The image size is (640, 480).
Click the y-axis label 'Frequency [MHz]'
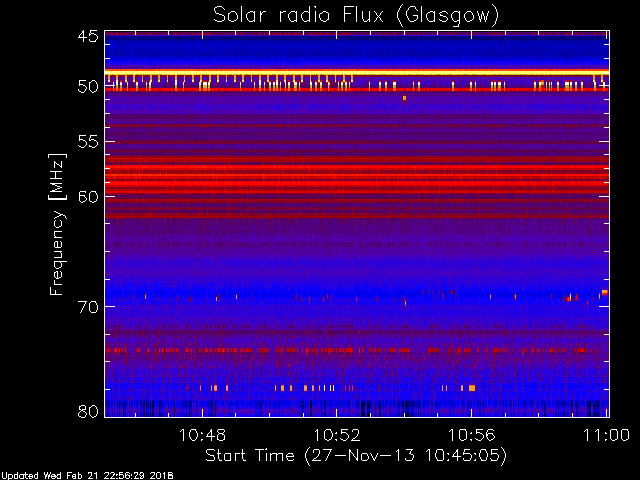[x=57, y=224]
